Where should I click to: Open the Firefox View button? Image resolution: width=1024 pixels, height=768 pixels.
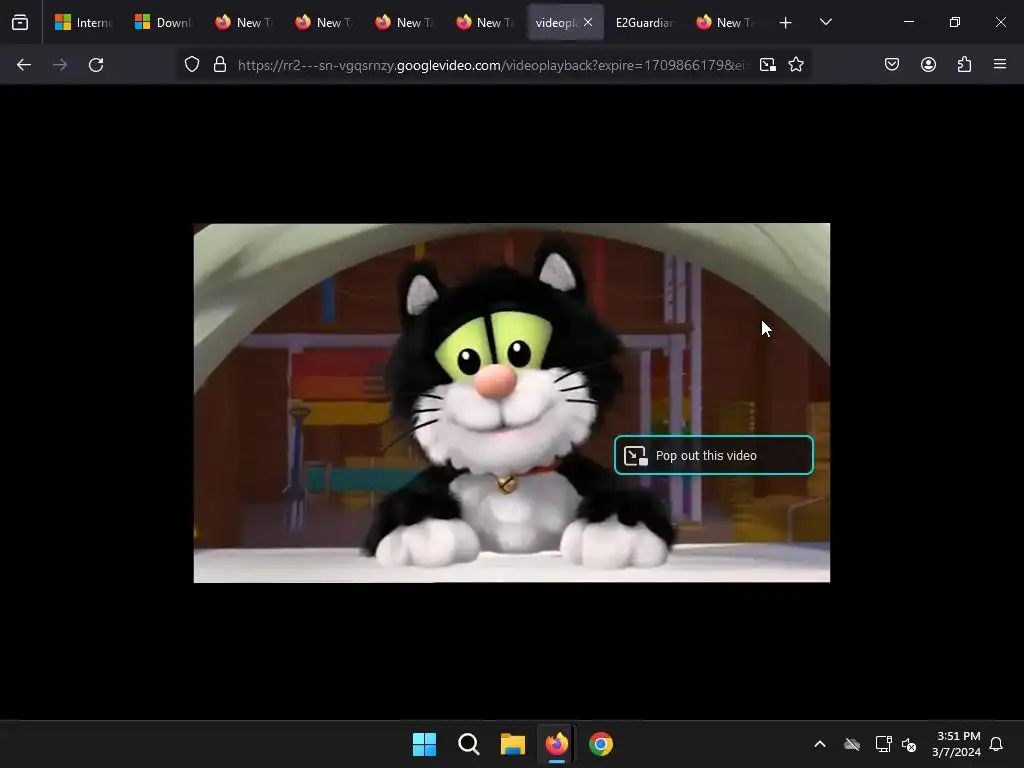pyautogui.click(x=20, y=23)
